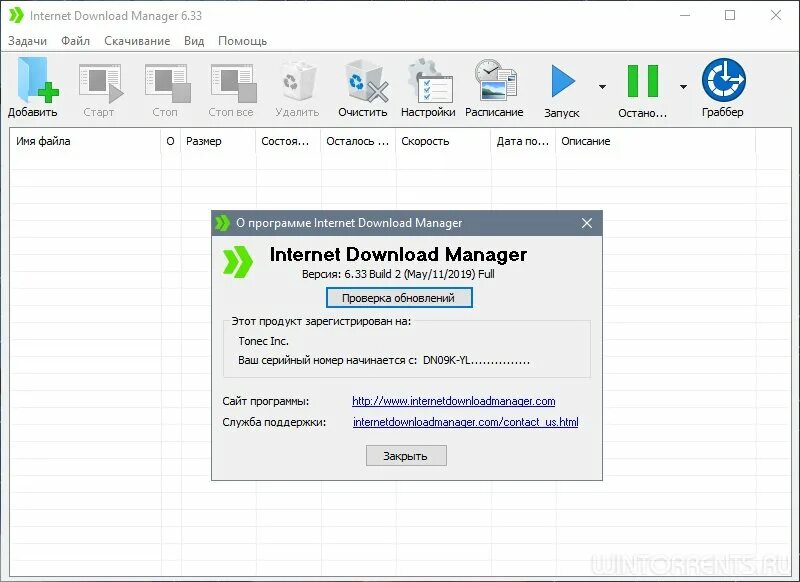The width and height of the screenshot is (800, 582).
Task: Click the Дата по... column header
Action: click(x=523, y=141)
